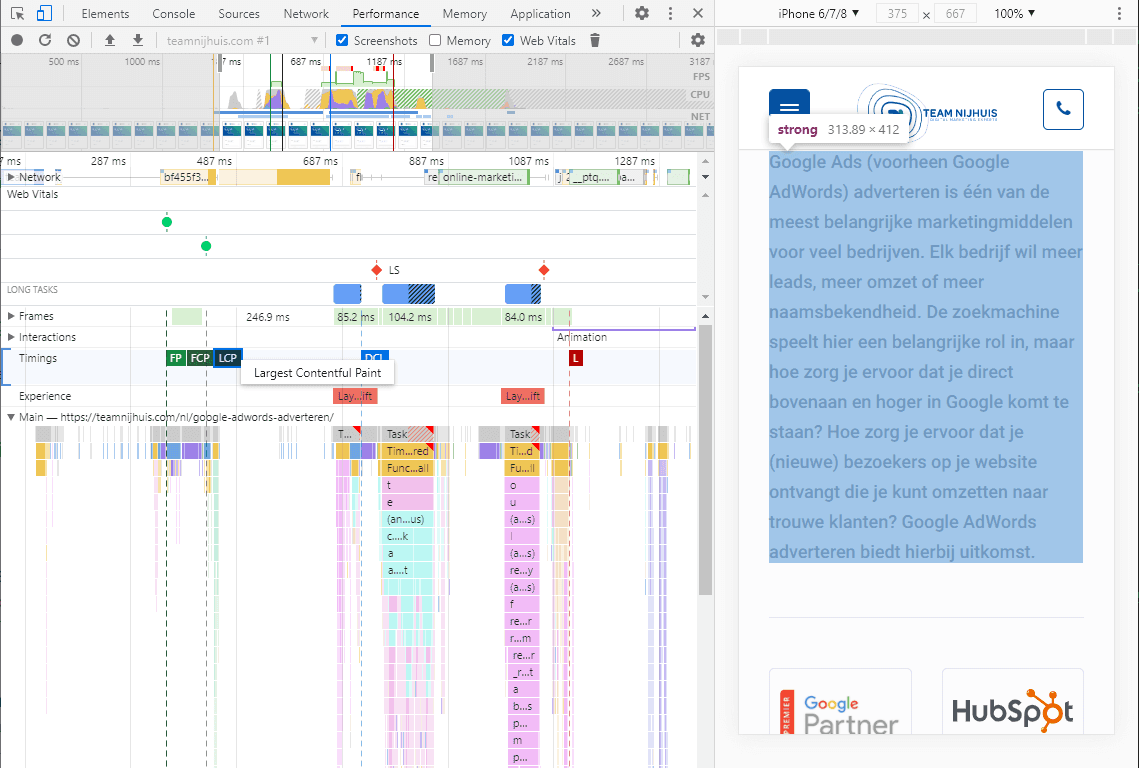Click the Team Nijhuis logo
This screenshot has height=768, width=1139.
tap(927, 113)
